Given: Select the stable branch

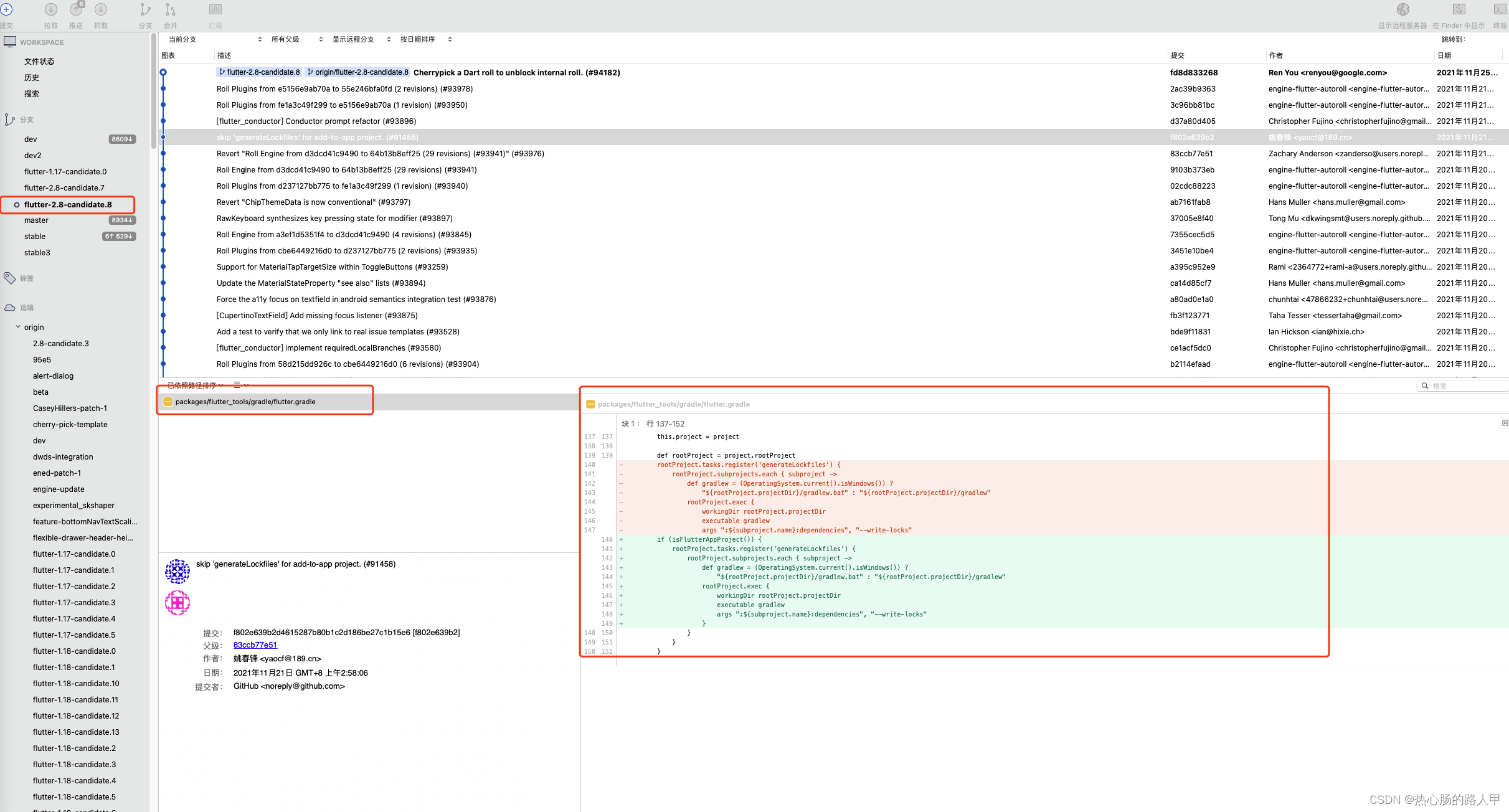Looking at the screenshot, I should coord(35,236).
